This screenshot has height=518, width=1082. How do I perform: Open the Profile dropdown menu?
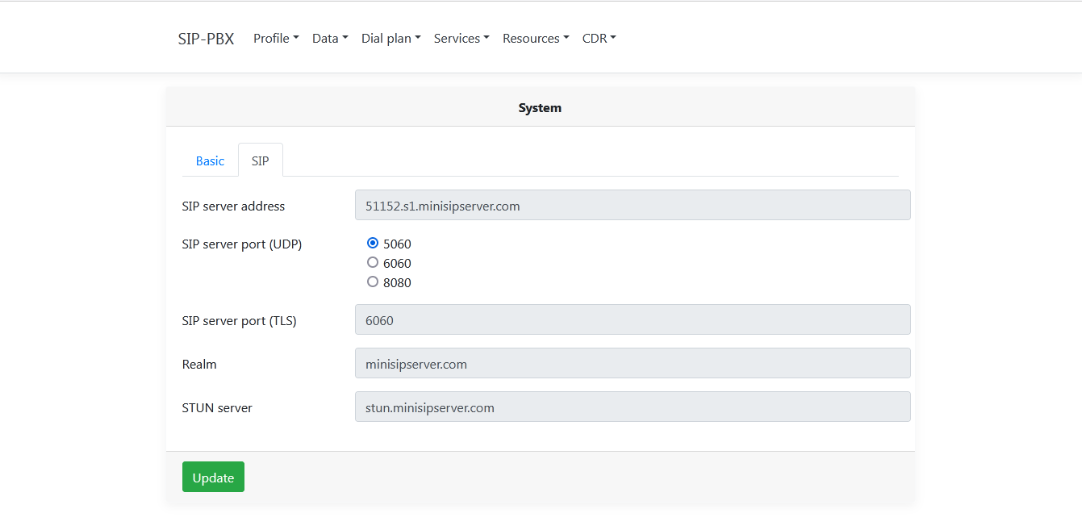276,39
